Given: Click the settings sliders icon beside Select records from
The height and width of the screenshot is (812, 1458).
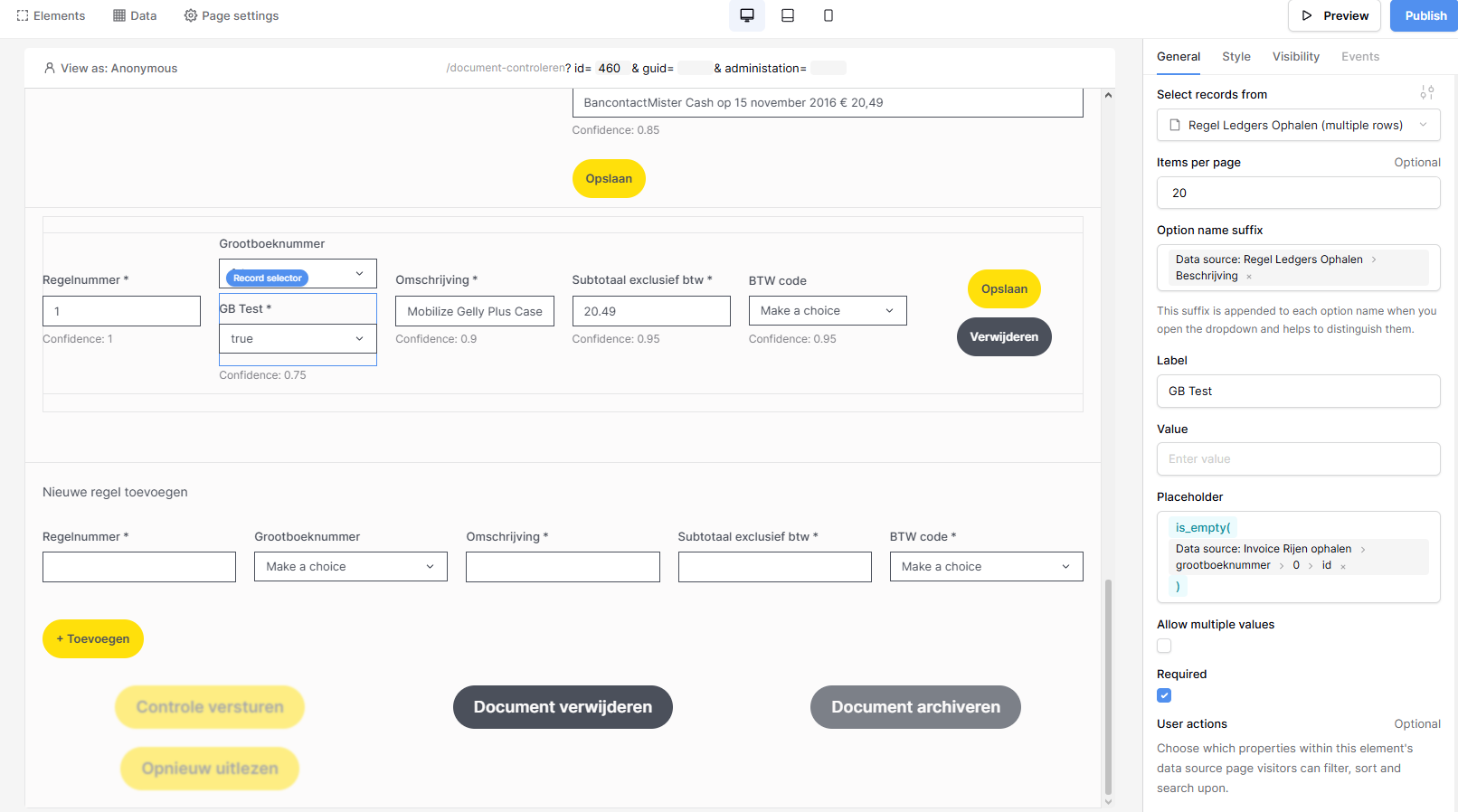Looking at the screenshot, I should pos(1427,93).
